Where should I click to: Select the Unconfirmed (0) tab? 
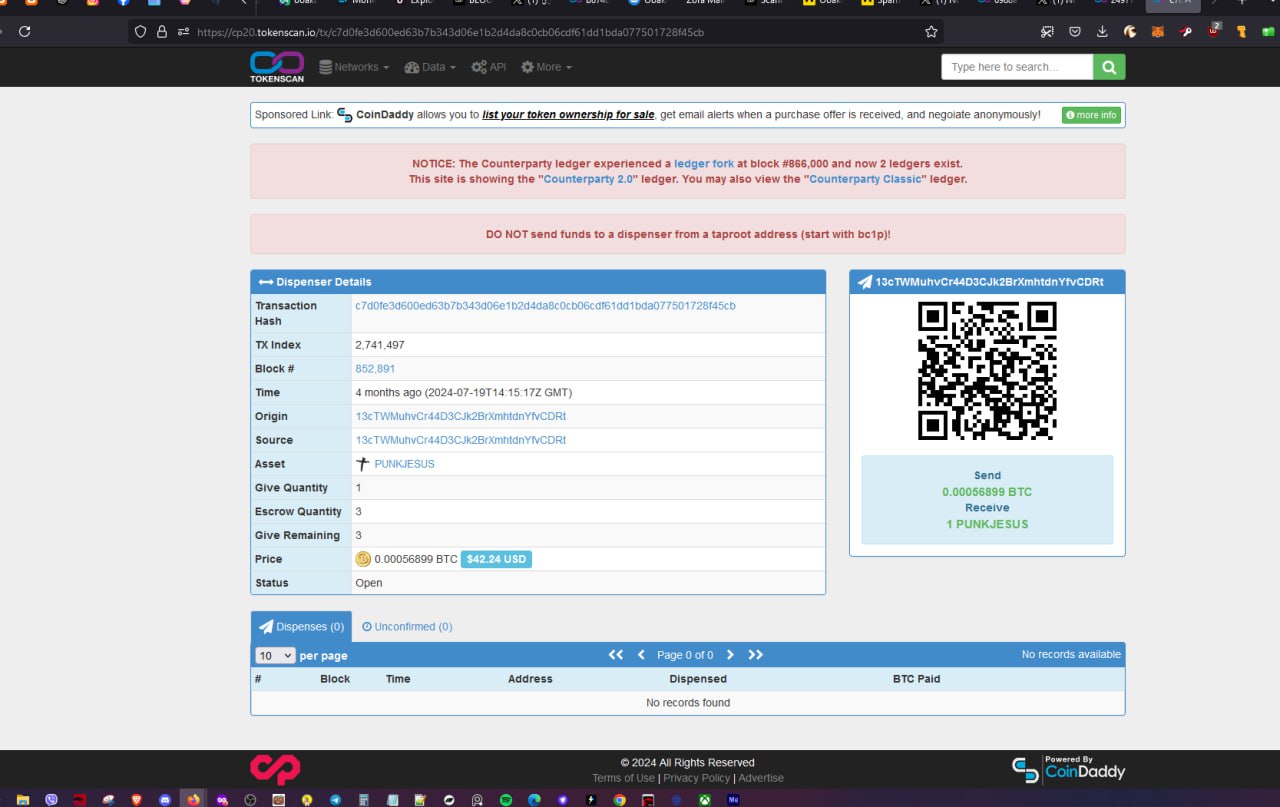pyautogui.click(x=406, y=627)
